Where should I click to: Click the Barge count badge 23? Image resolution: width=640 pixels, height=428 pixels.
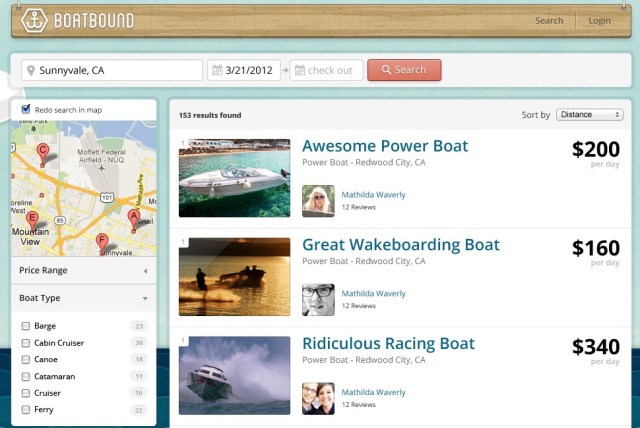click(x=139, y=326)
